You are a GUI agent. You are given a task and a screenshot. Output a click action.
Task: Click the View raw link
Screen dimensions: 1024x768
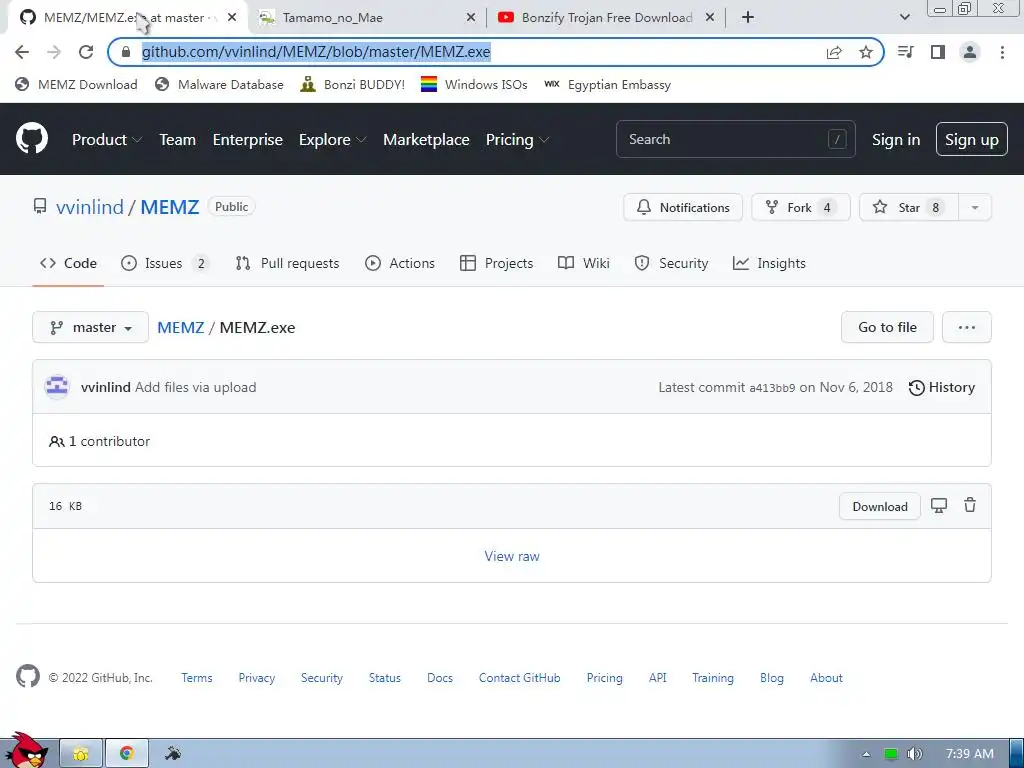[512, 556]
